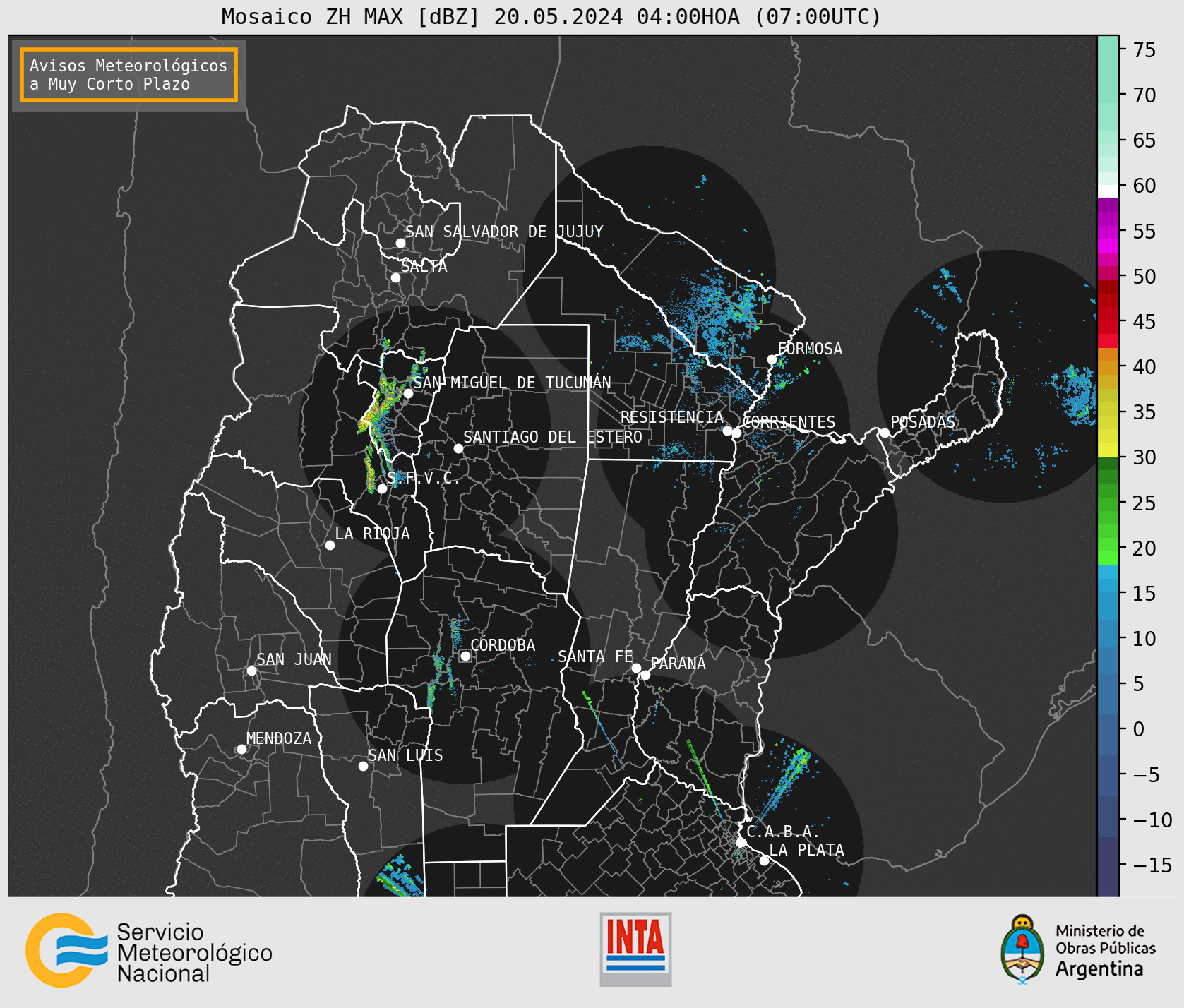The height and width of the screenshot is (1008, 1184).
Task: Click the FORMOSA label text
Action: (x=810, y=349)
